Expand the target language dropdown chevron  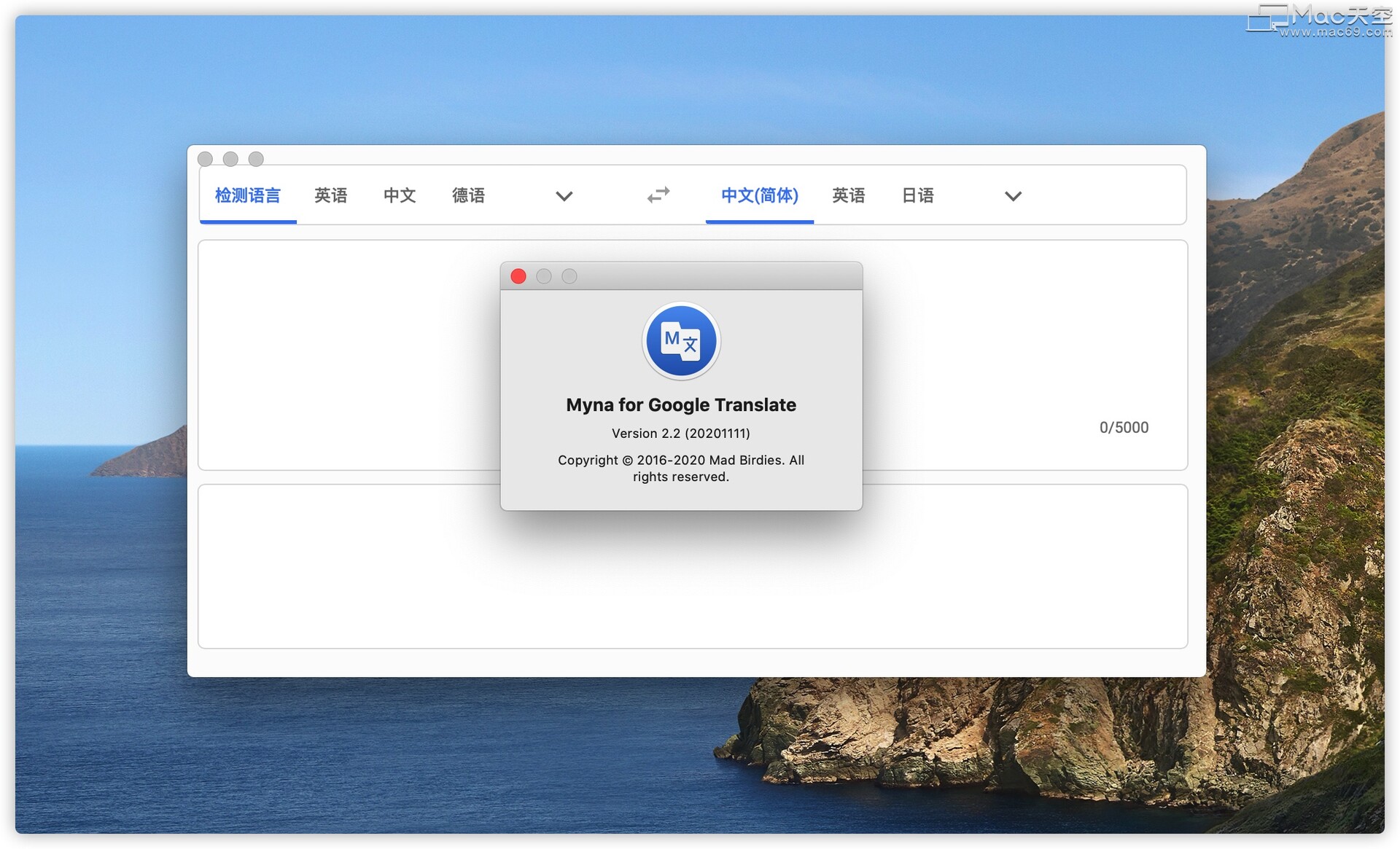coord(1013,196)
